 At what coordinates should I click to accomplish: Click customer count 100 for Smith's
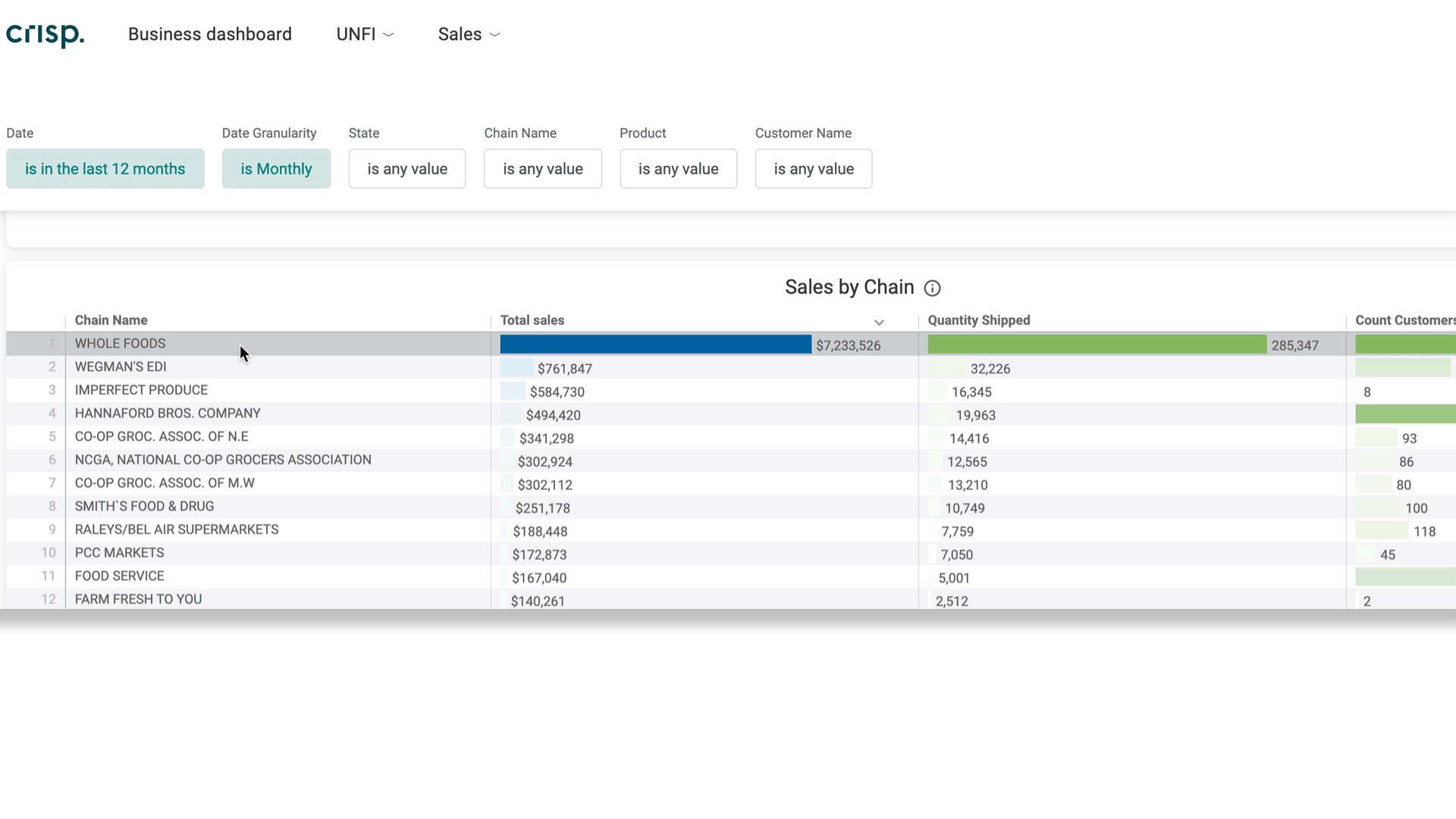click(x=1416, y=509)
